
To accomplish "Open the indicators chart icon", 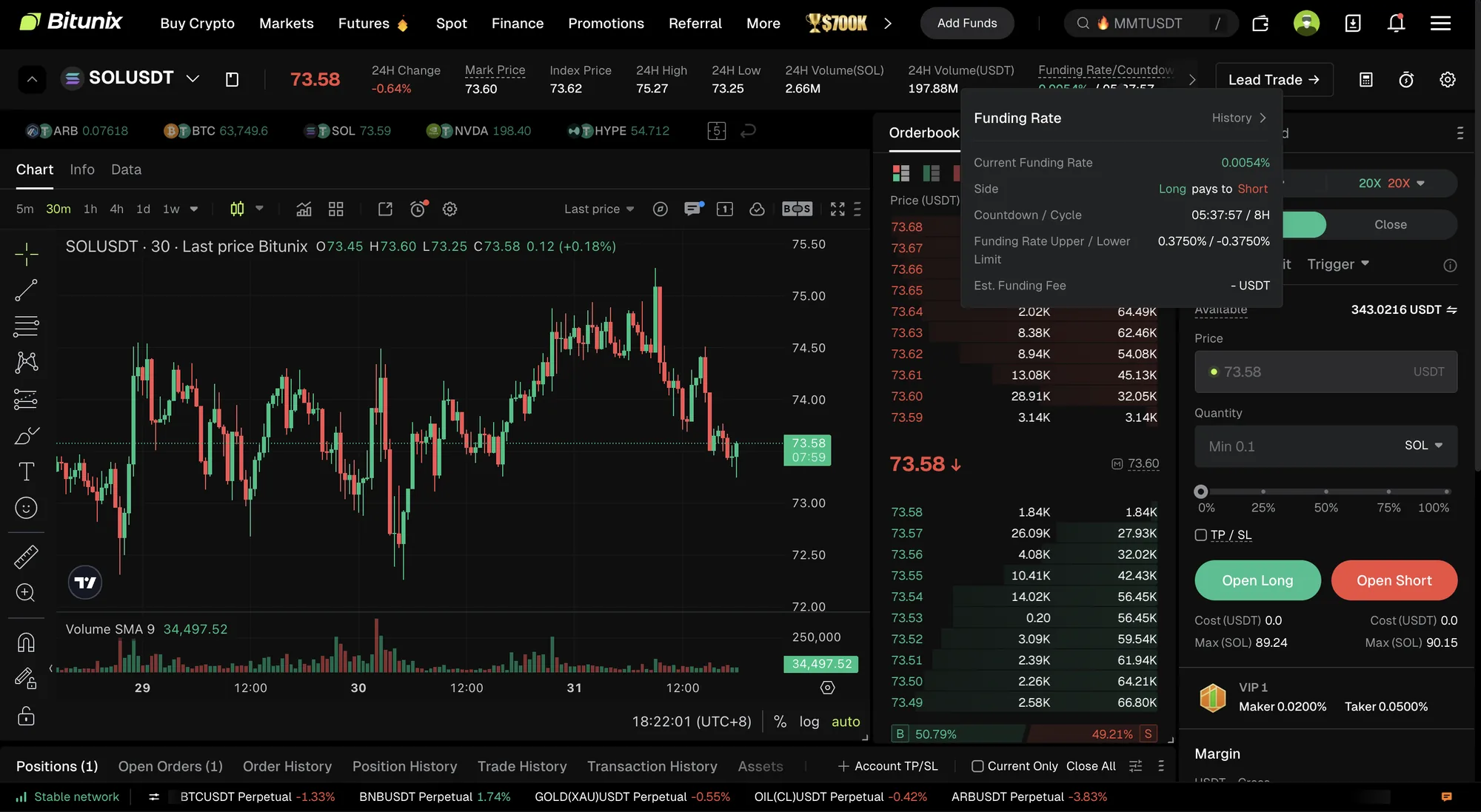I will click(x=304, y=209).
